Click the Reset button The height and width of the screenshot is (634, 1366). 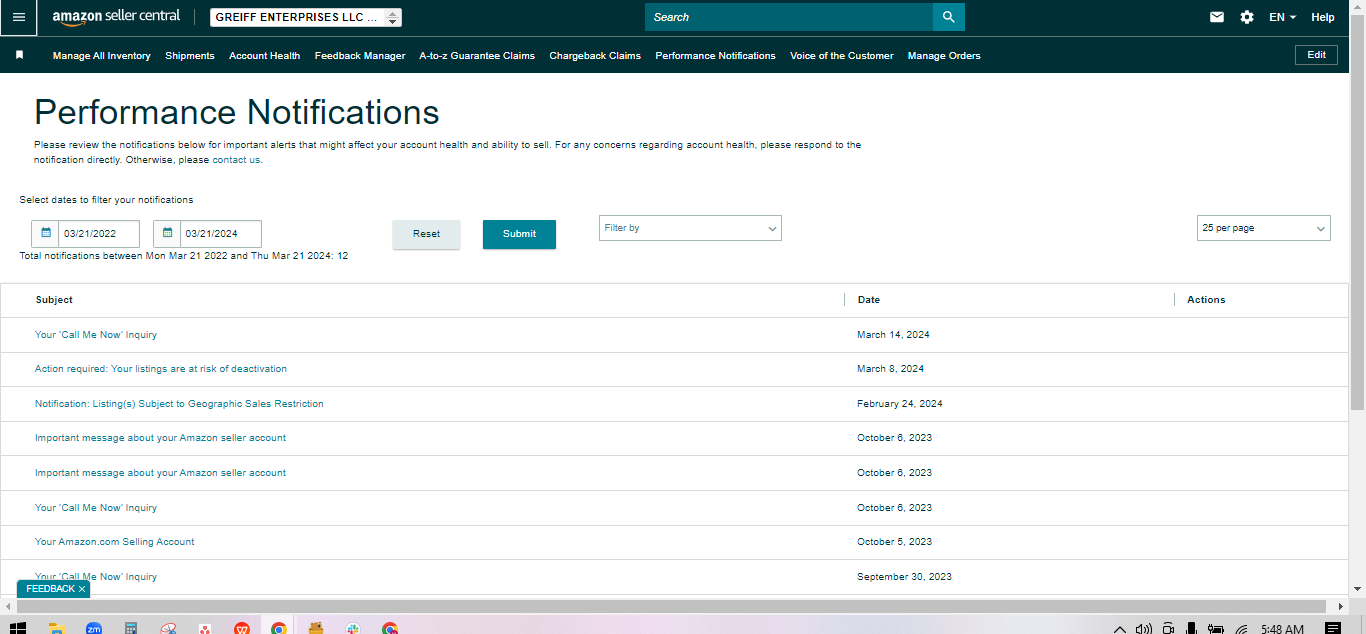pos(426,234)
